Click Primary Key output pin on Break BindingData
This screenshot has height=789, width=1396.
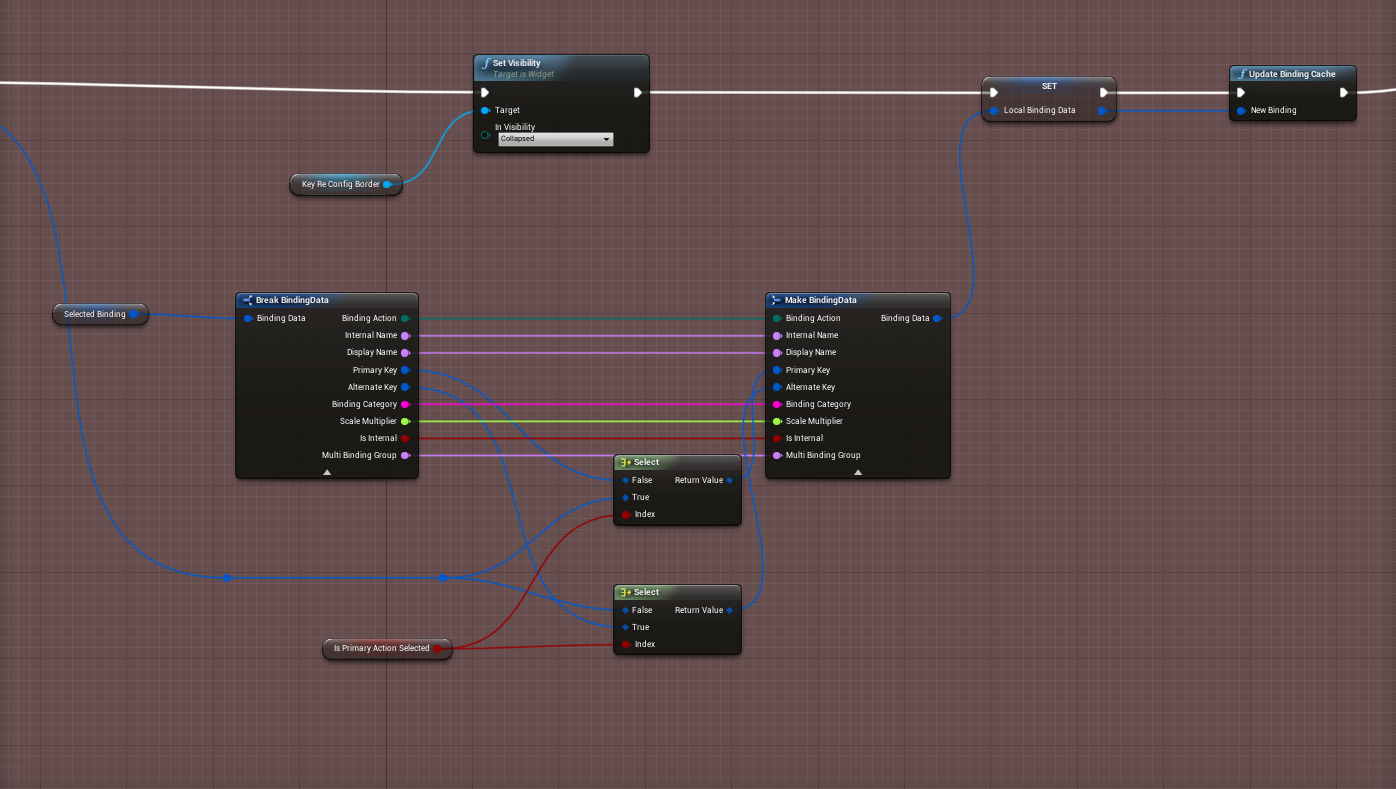(x=405, y=370)
